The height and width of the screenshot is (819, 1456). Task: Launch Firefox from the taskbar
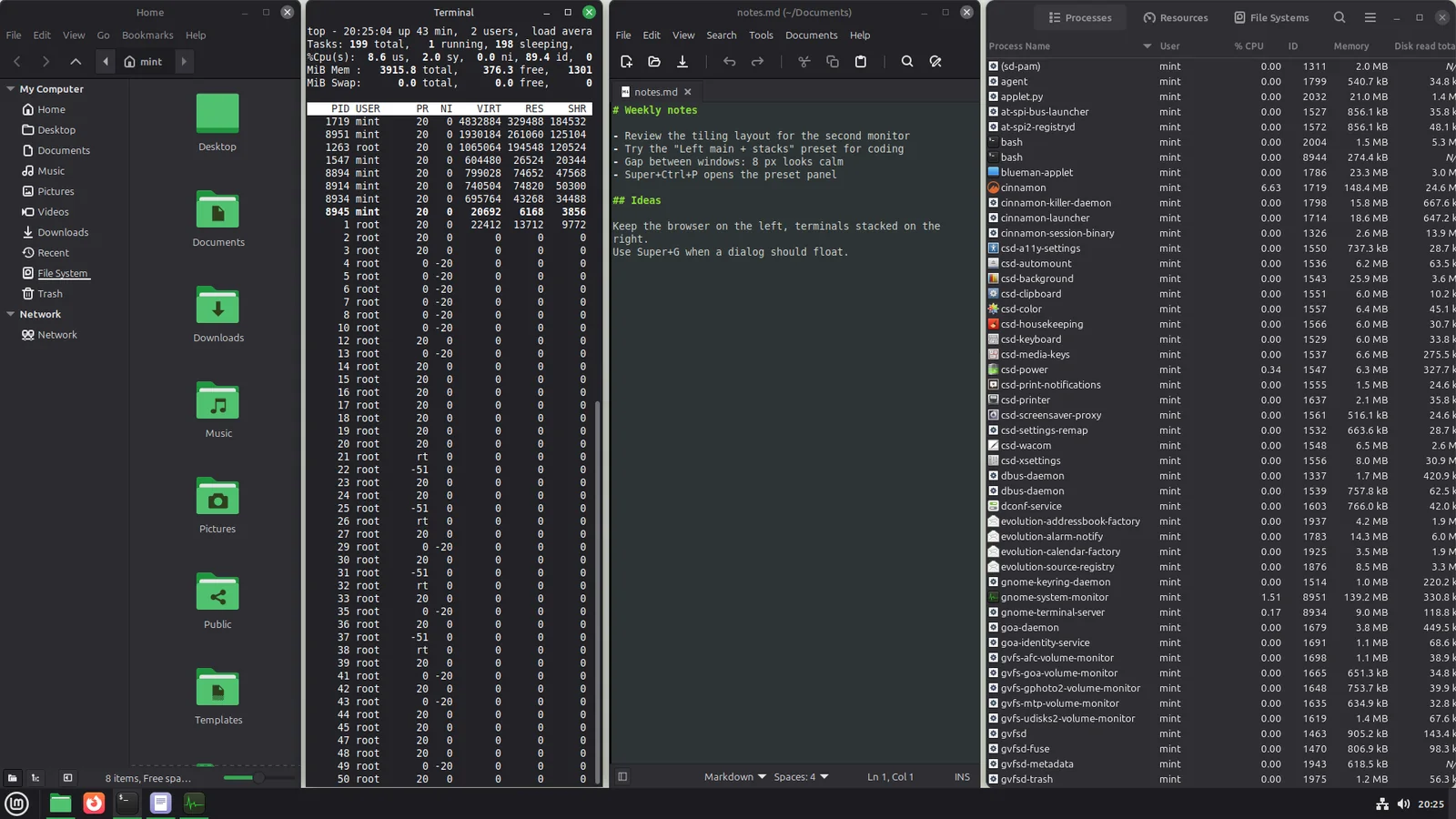pyautogui.click(x=94, y=804)
